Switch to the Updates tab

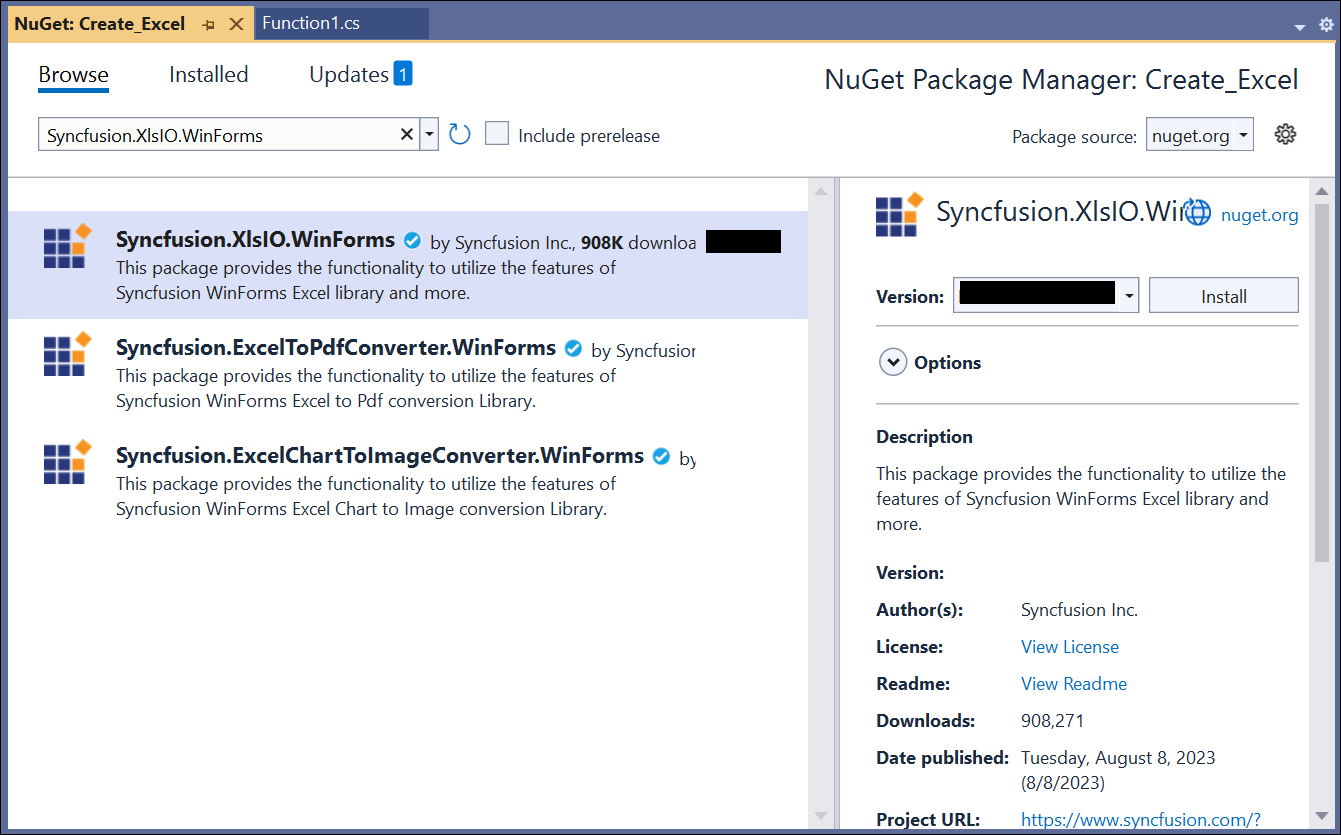tap(349, 75)
